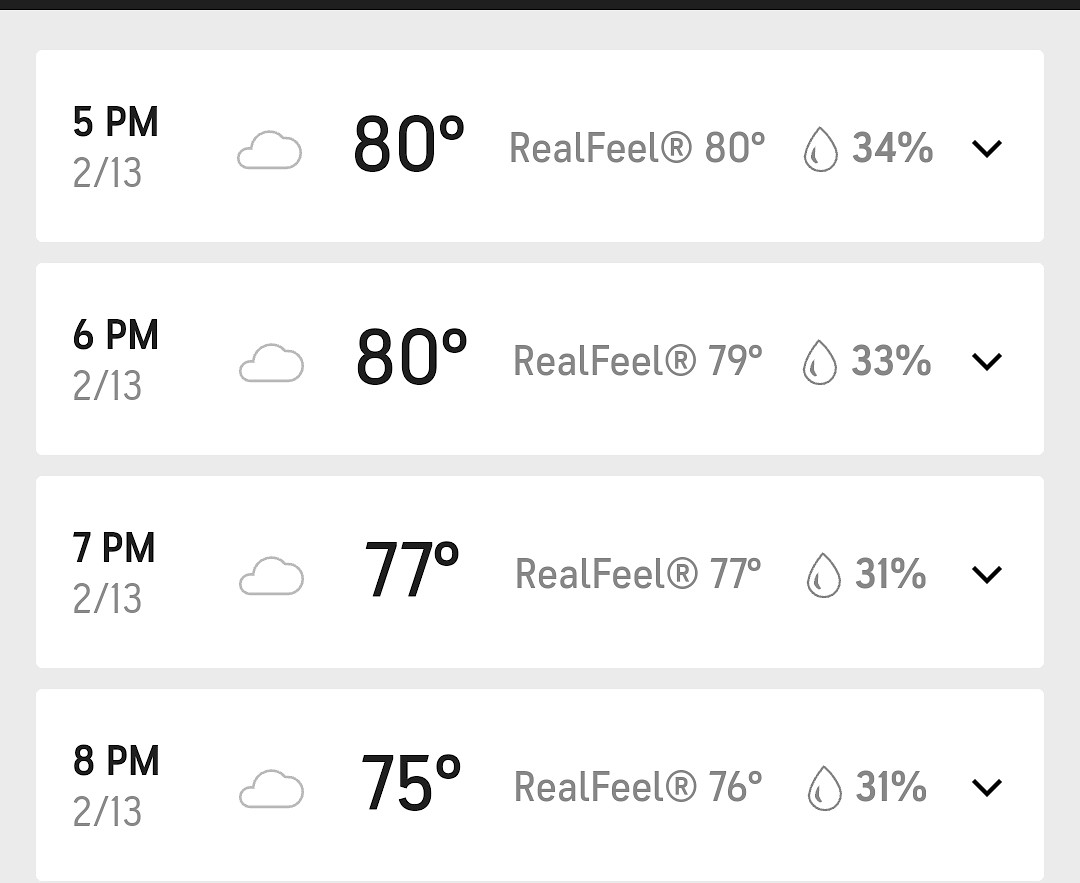Expand the 8 PM forecast chevron

[x=986, y=788]
